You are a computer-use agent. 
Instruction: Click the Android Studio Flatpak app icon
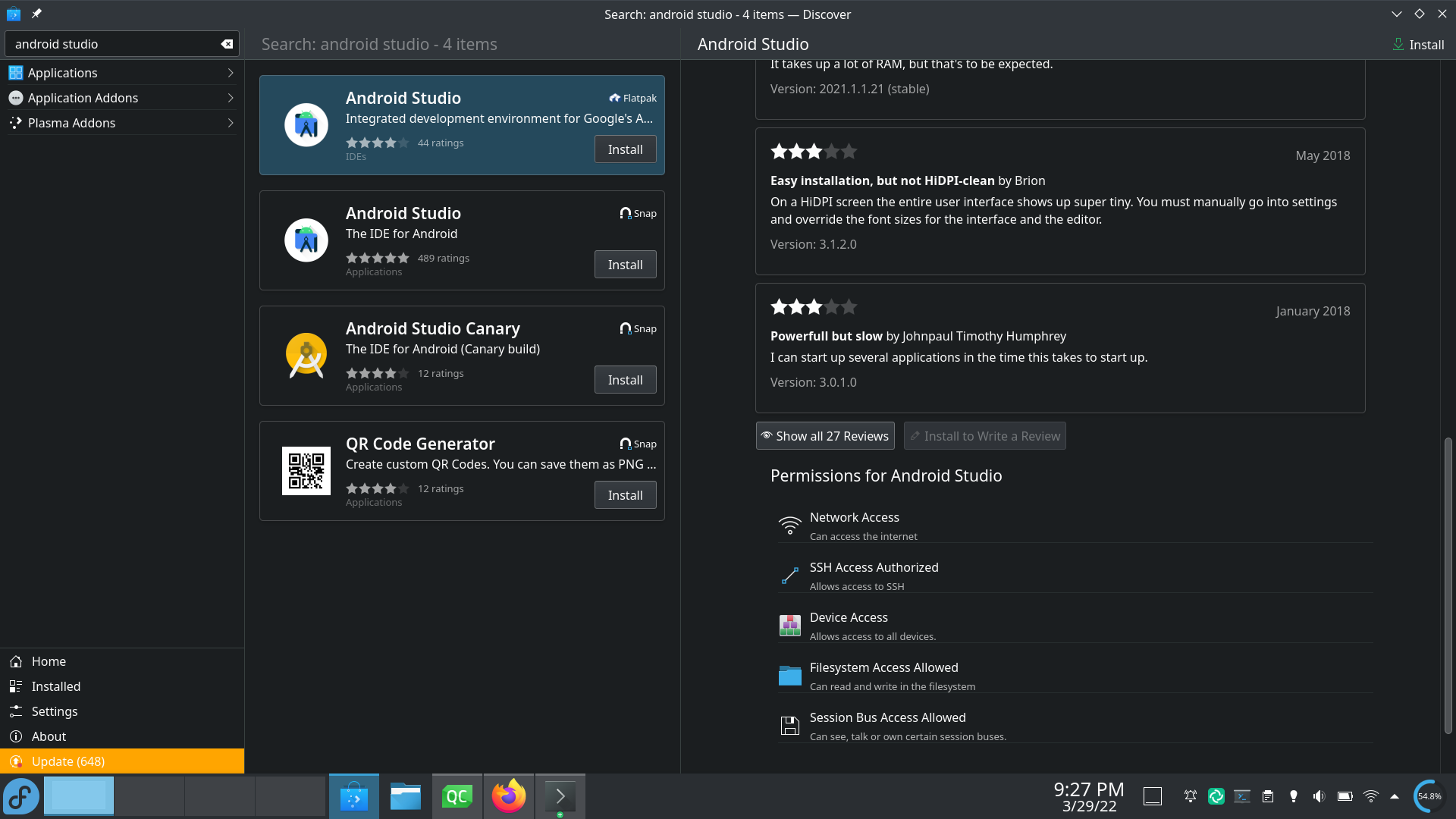306,125
